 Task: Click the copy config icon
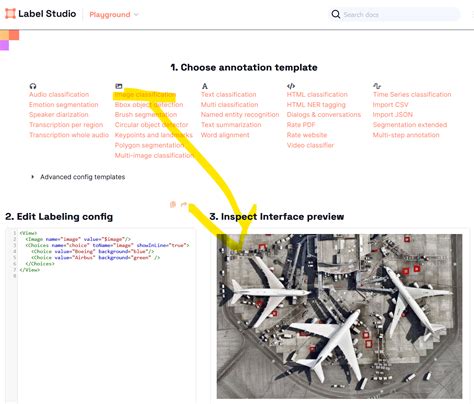point(173,204)
